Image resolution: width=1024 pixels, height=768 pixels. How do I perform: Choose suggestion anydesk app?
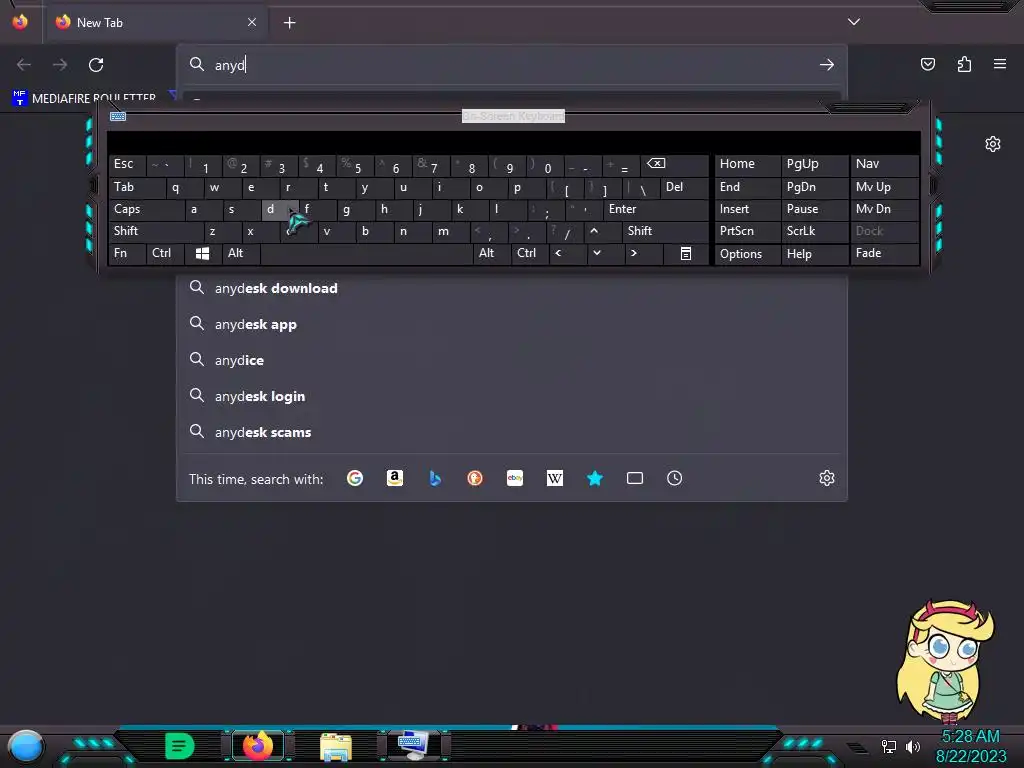coord(512,324)
